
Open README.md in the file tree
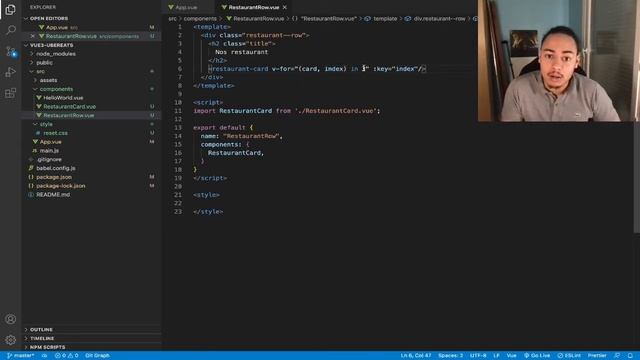53,195
